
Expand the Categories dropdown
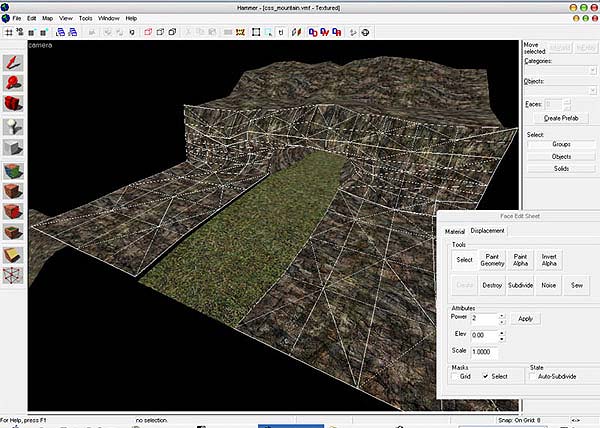[x=593, y=70]
